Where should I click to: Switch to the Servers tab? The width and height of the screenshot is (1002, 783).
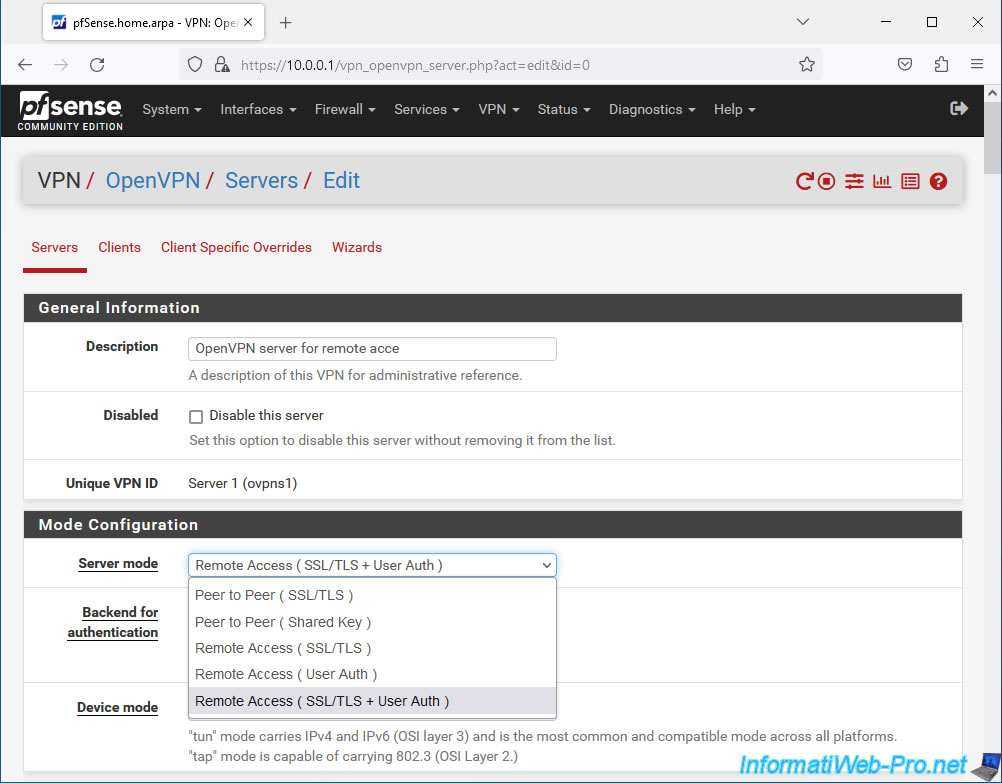54,247
